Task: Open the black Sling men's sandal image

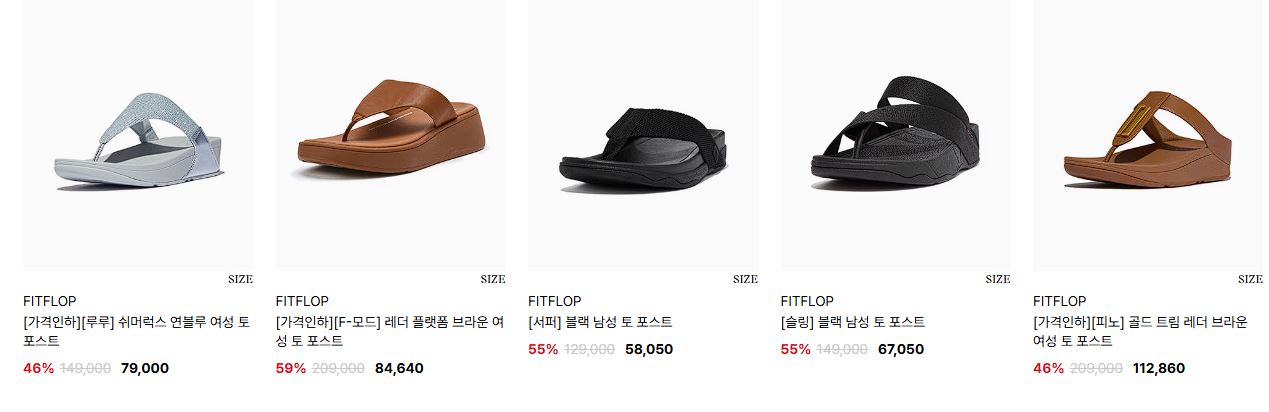Action: 895,135
